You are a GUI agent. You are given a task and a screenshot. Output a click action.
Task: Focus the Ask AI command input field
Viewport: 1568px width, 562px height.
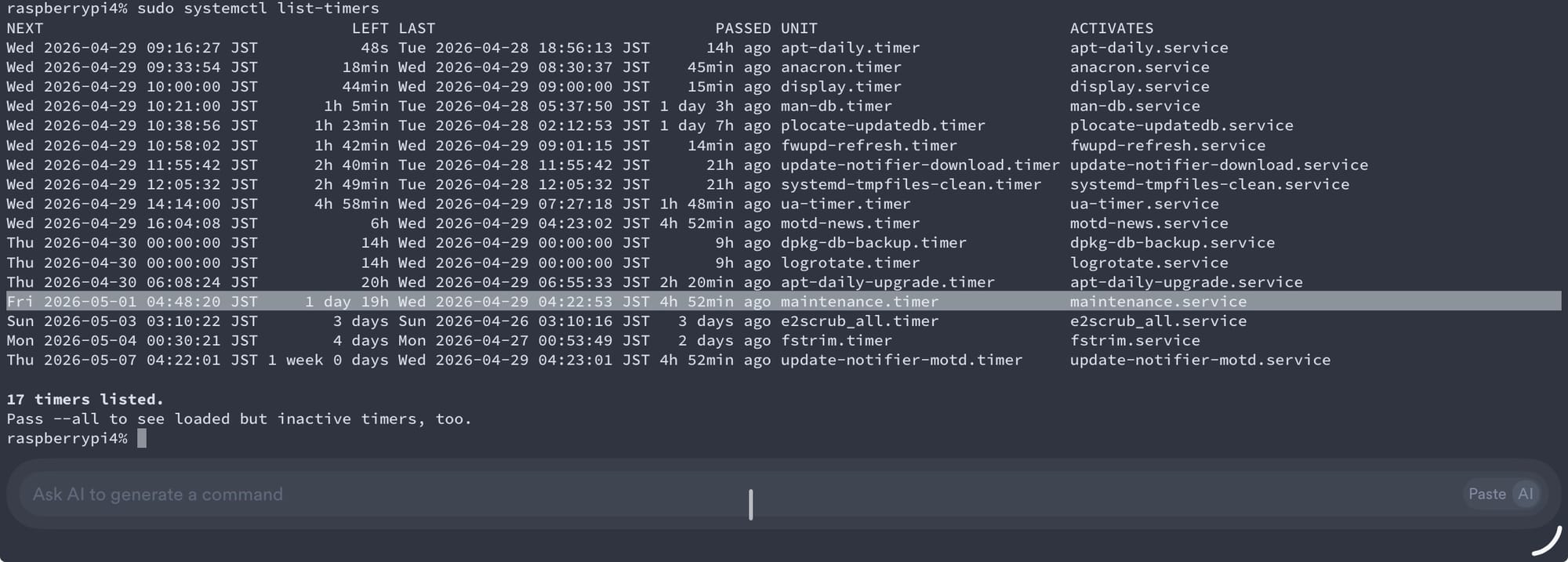click(706, 495)
